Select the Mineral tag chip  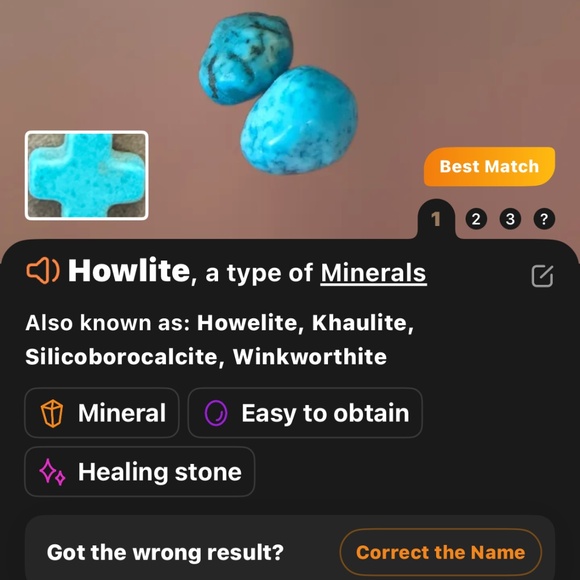pyautogui.click(x=102, y=413)
